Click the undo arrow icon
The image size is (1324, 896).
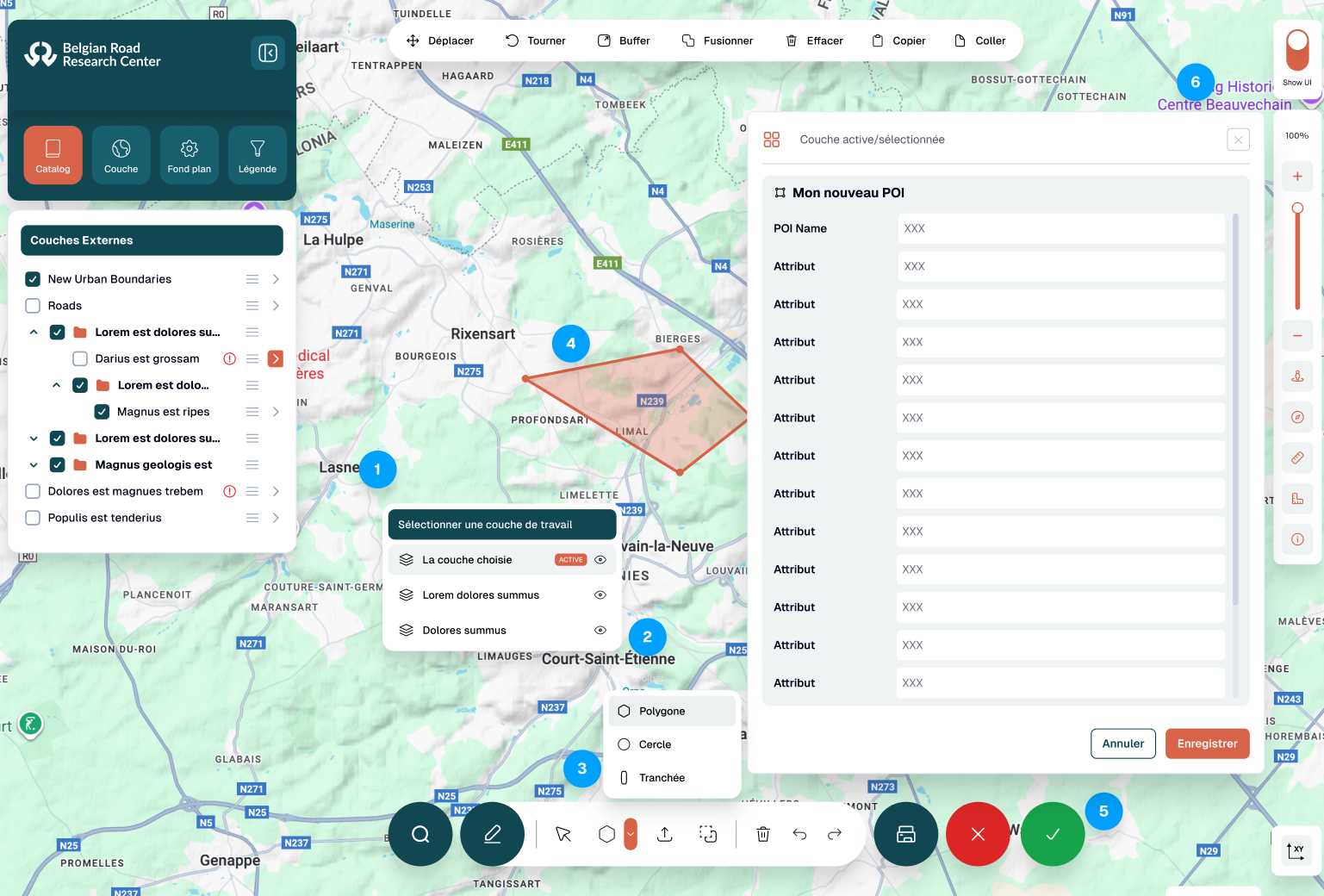click(x=799, y=834)
